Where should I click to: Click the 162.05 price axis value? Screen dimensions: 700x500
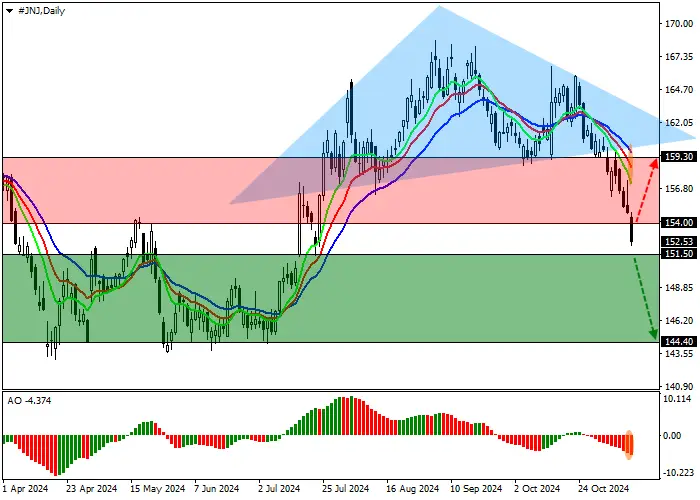pyautogui.click(x=679, y=123)
